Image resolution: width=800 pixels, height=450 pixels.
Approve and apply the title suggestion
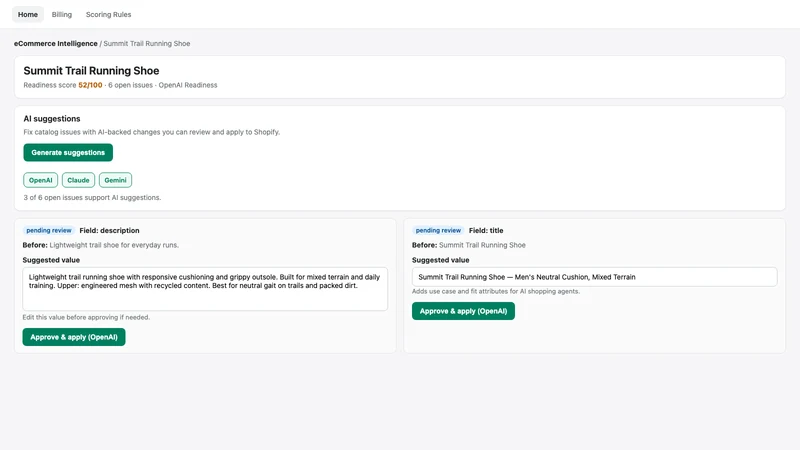point(463,311)
